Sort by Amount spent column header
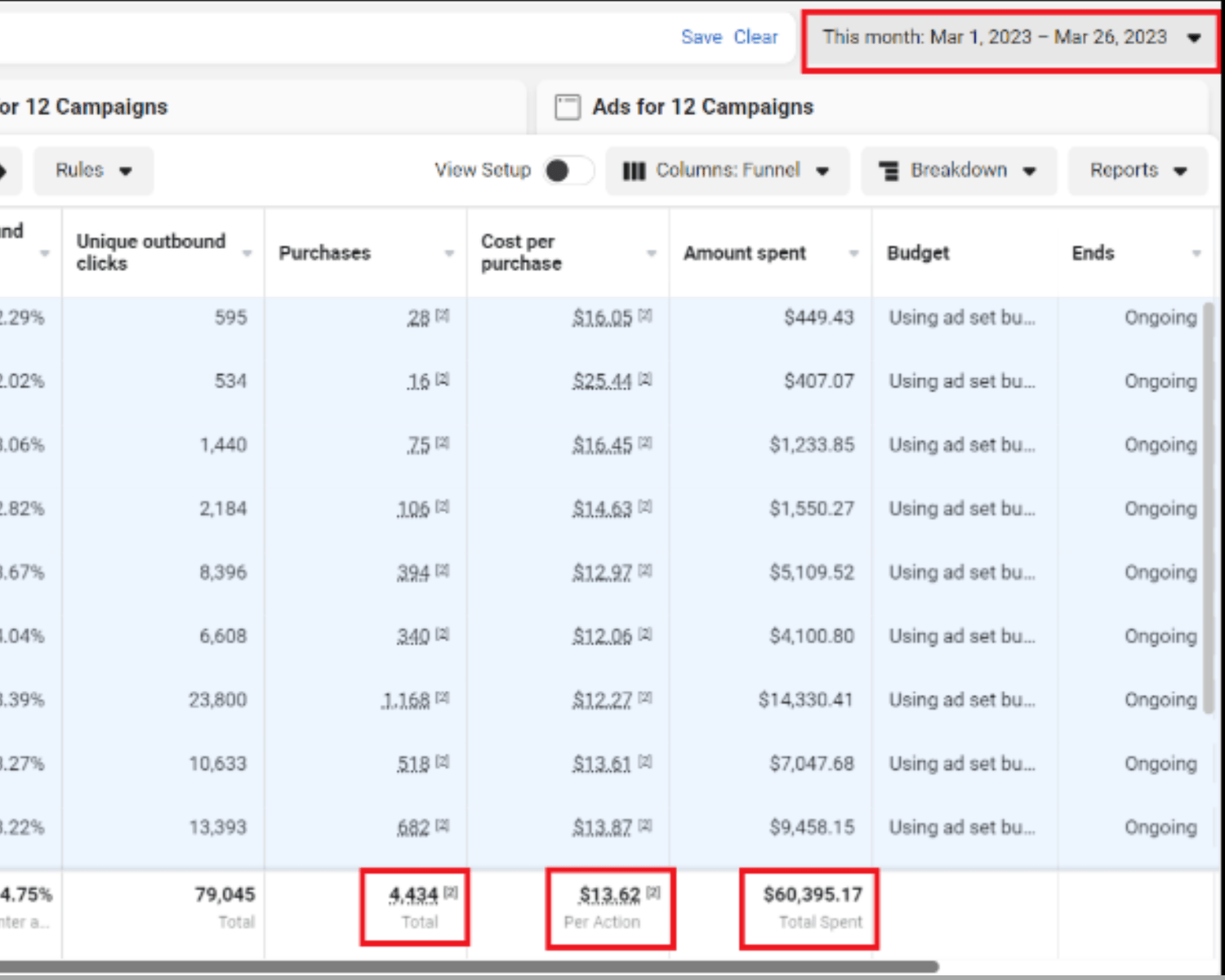Image resolution: width=1225 pixels, height=980 pixels. pos(745,253)
